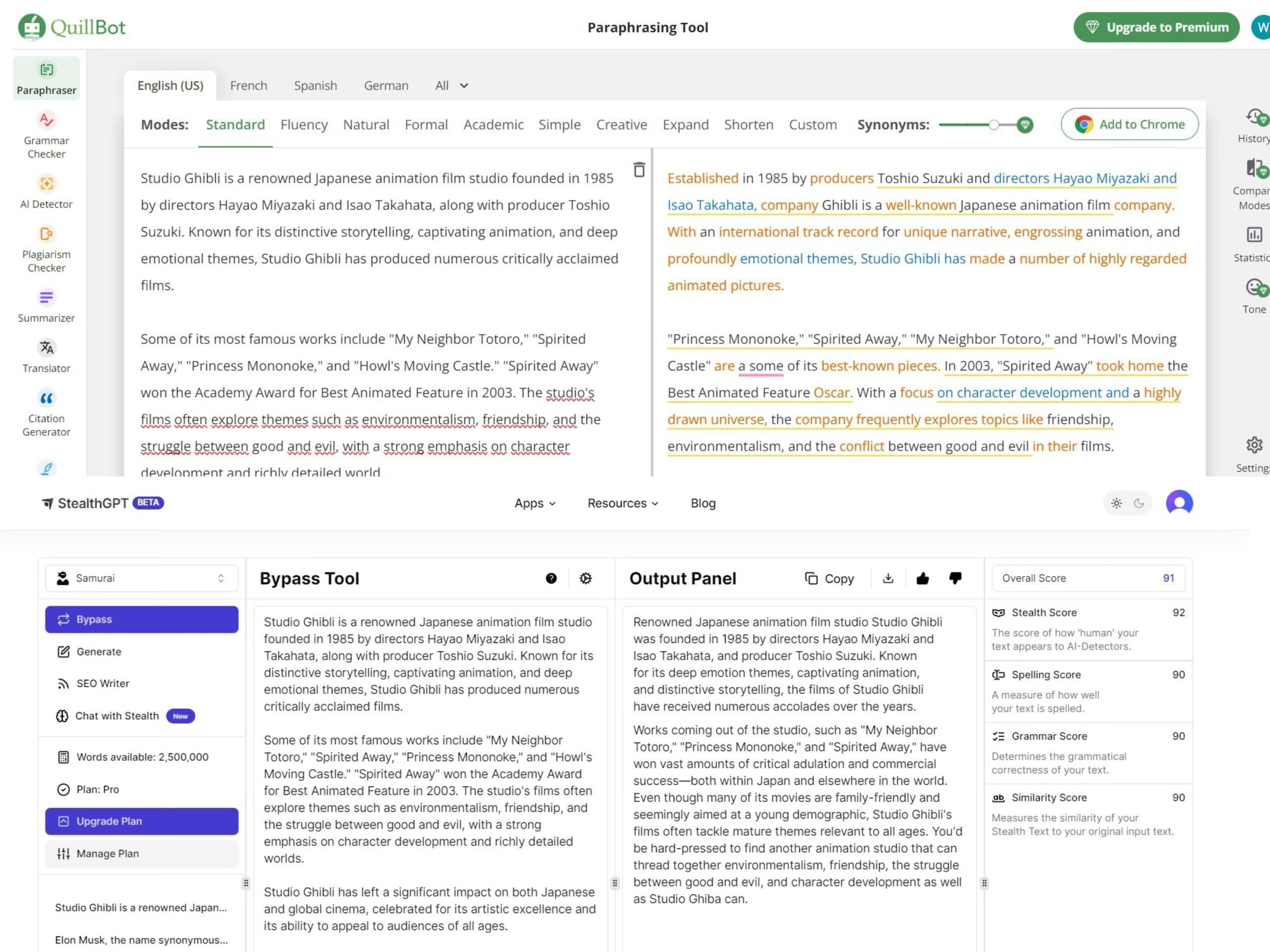The image size is (1270, 952).
Task: Click the thumbs down icon
Action: [x=955, y=578]
